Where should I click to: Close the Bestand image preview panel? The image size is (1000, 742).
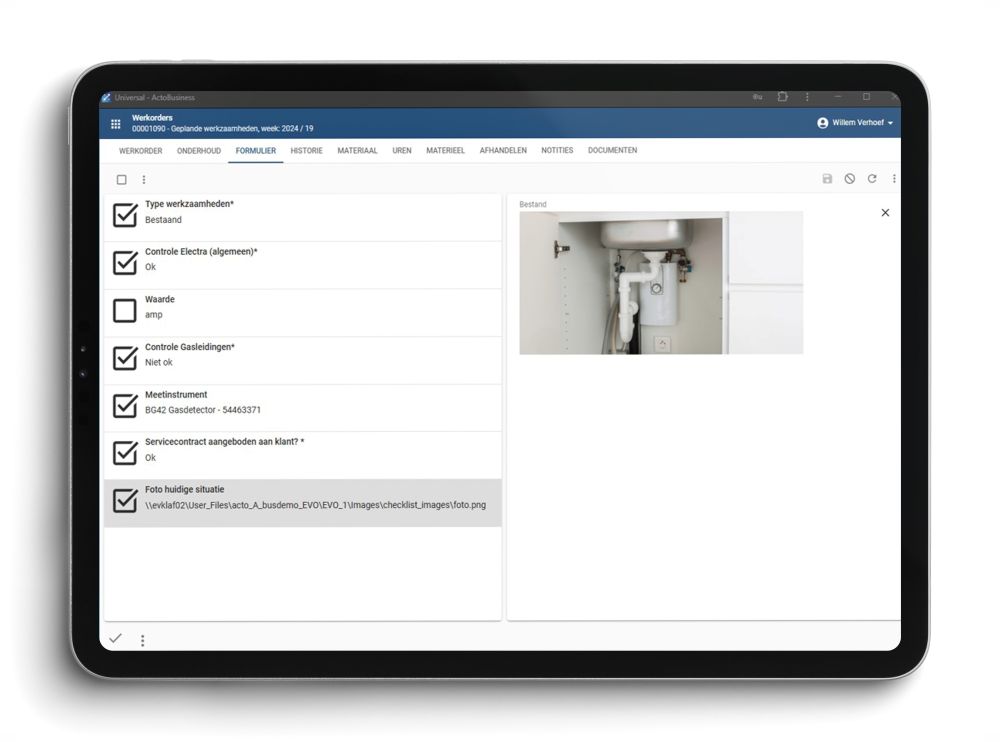pyautogui.click(x=885, y=213)
